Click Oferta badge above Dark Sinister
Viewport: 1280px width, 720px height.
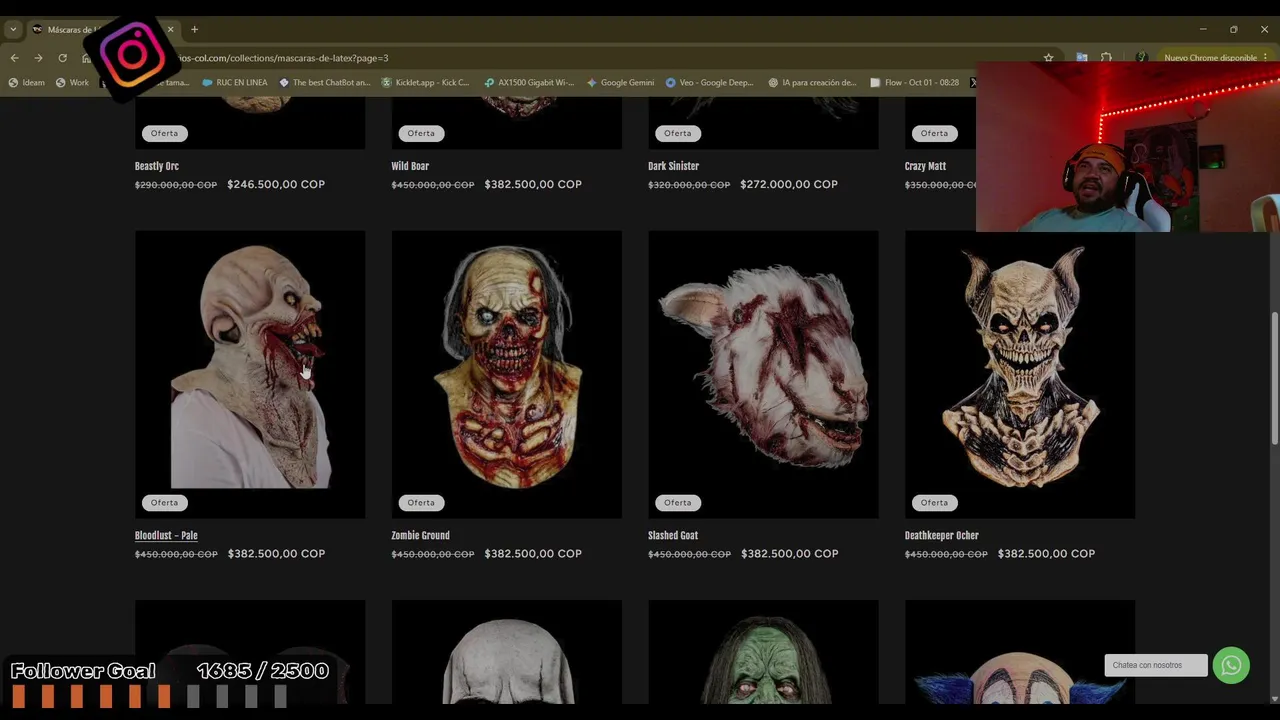pyautogui.click(x=677, y=133)
